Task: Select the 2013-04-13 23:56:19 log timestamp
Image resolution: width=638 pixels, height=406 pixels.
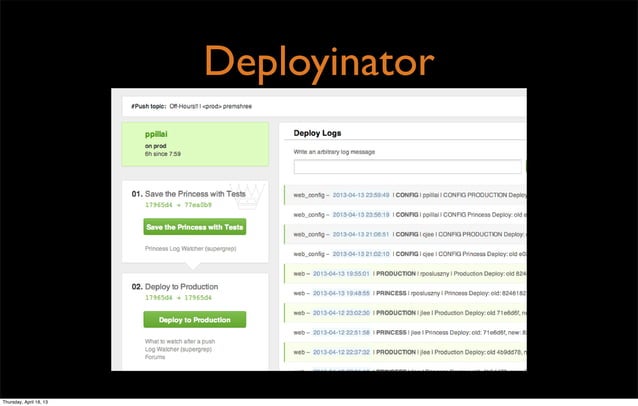Action: click(x=361, y=215)
